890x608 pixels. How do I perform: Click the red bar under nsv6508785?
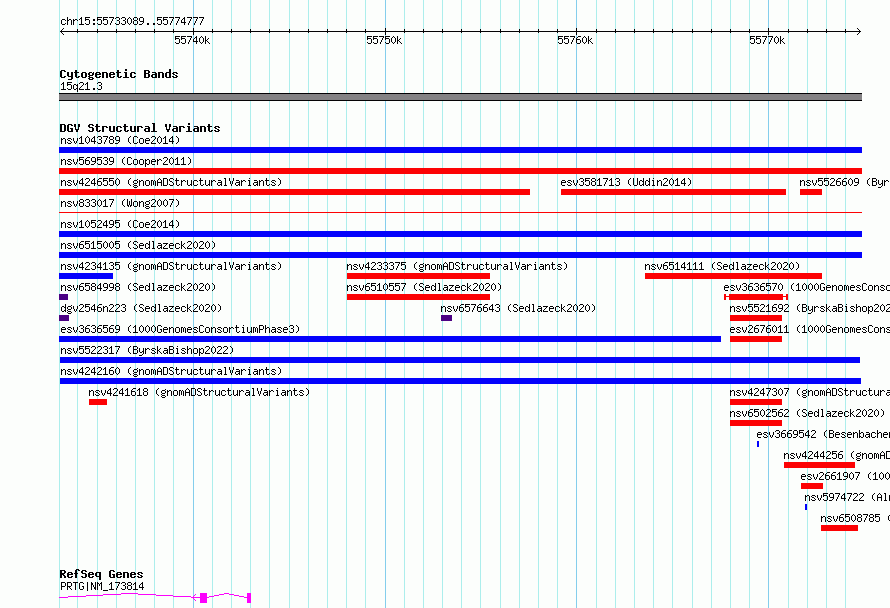(839, 528)
